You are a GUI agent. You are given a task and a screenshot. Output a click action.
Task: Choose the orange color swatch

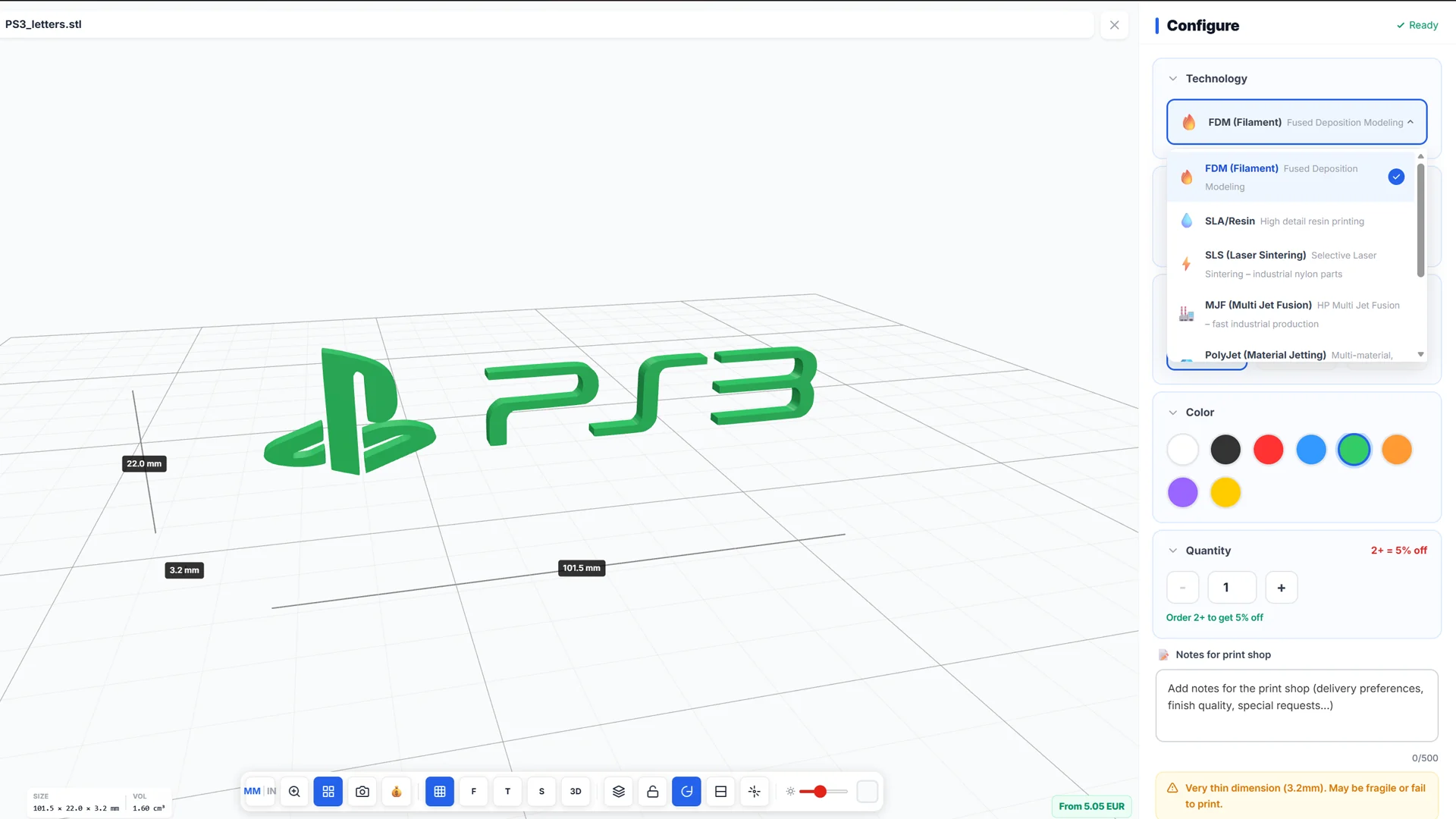click(1397, 450)
